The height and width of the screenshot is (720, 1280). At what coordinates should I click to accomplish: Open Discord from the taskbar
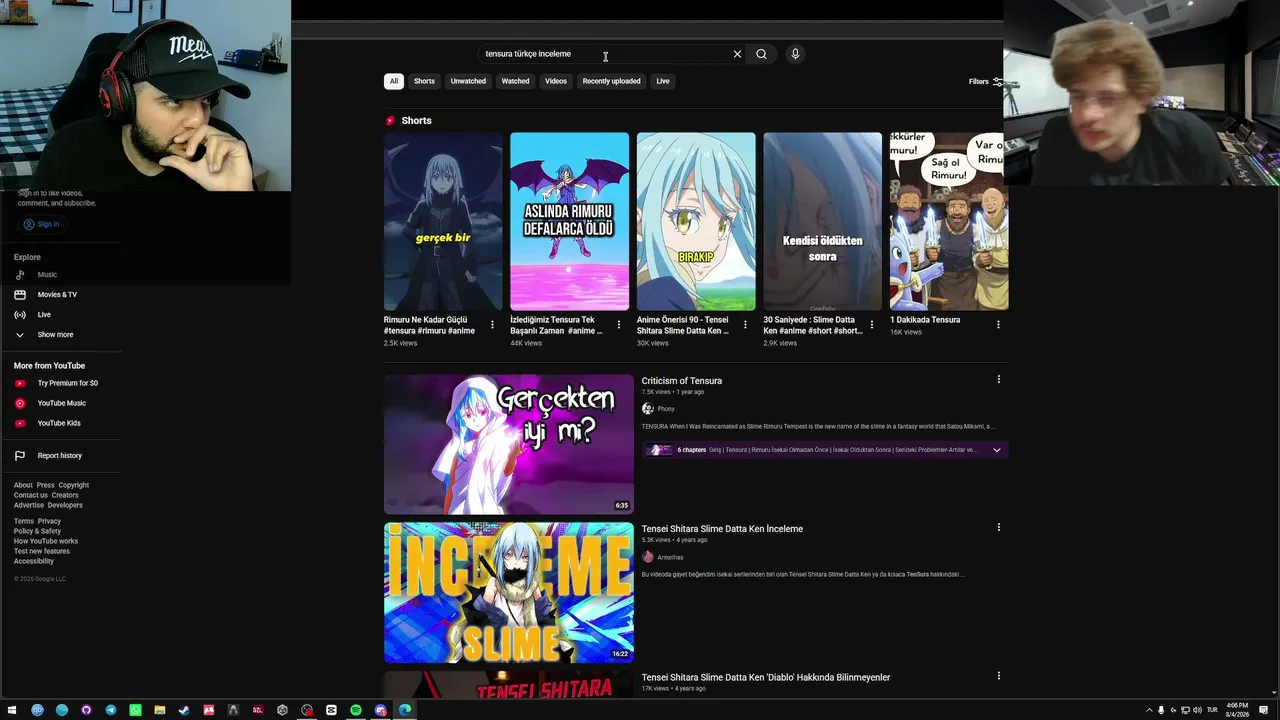click(380, 710)
